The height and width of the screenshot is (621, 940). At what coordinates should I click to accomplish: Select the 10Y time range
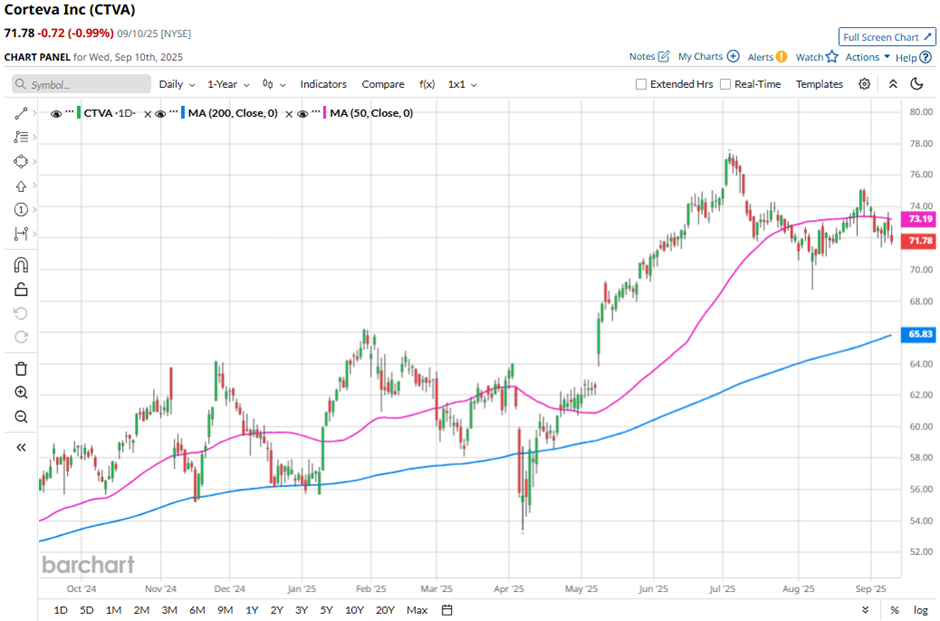(354, 610)
